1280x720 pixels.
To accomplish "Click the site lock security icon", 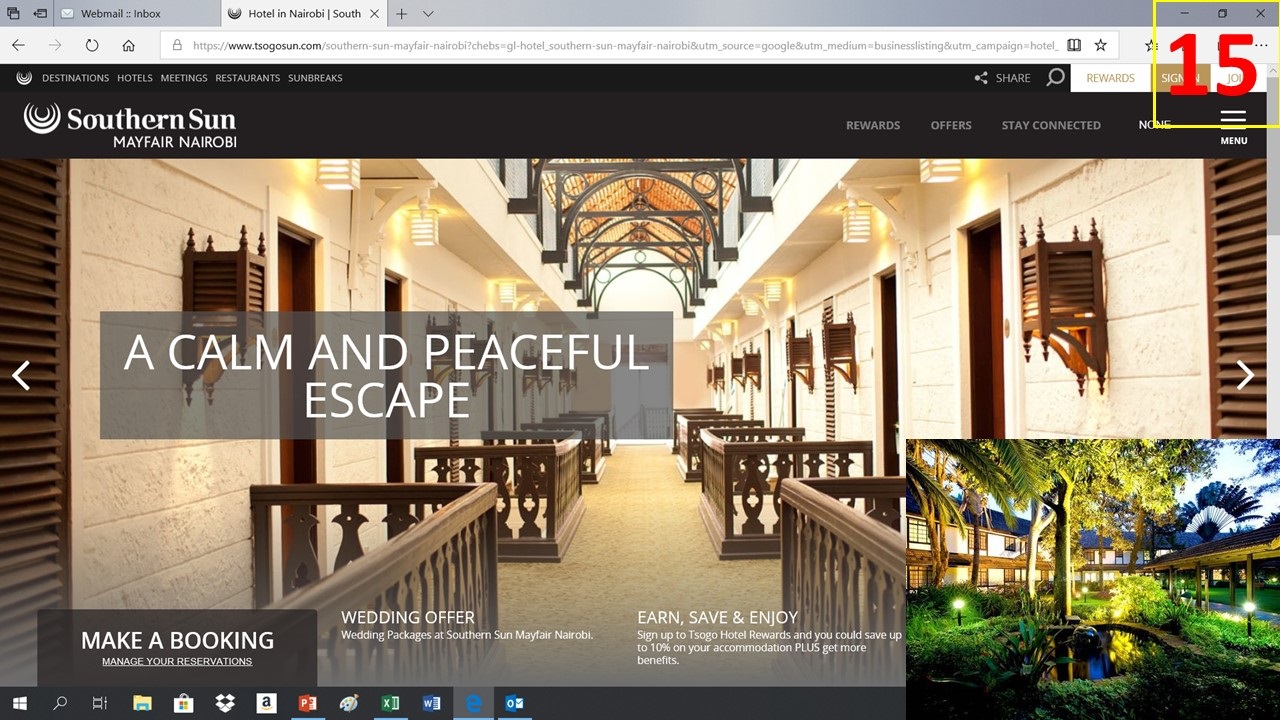I will point(177,45).
